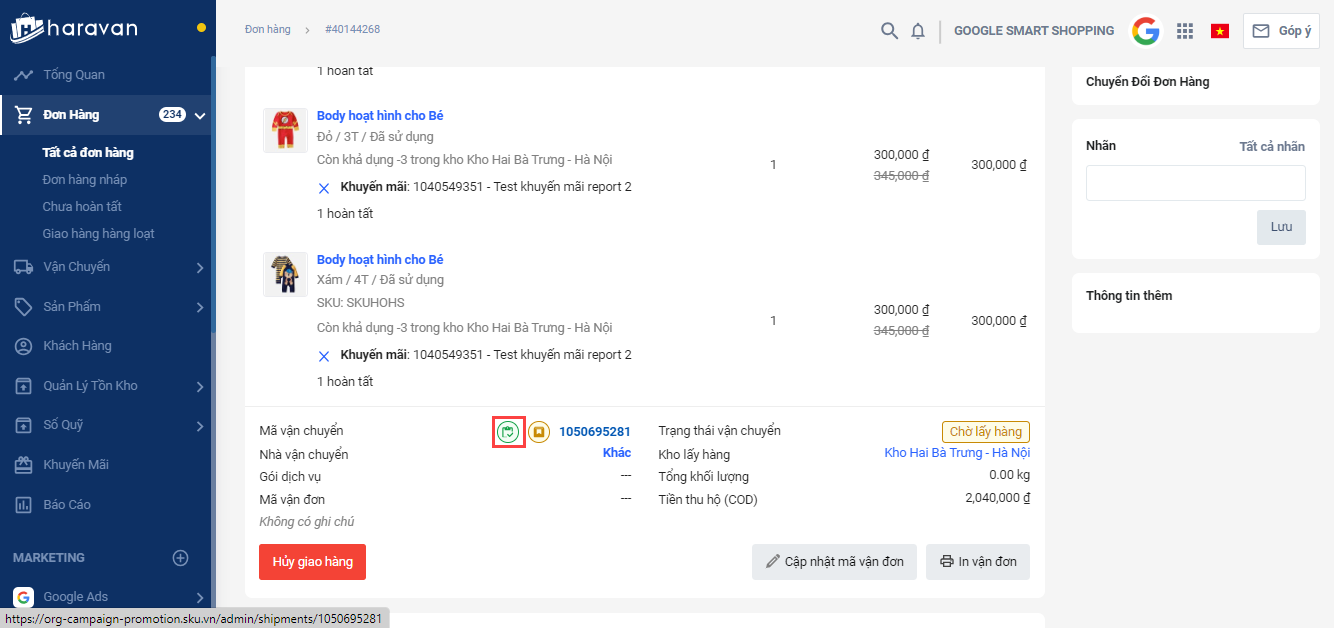Click the Nhãn tags input field
This screenshot has height=628, width=1334.
1195,183
